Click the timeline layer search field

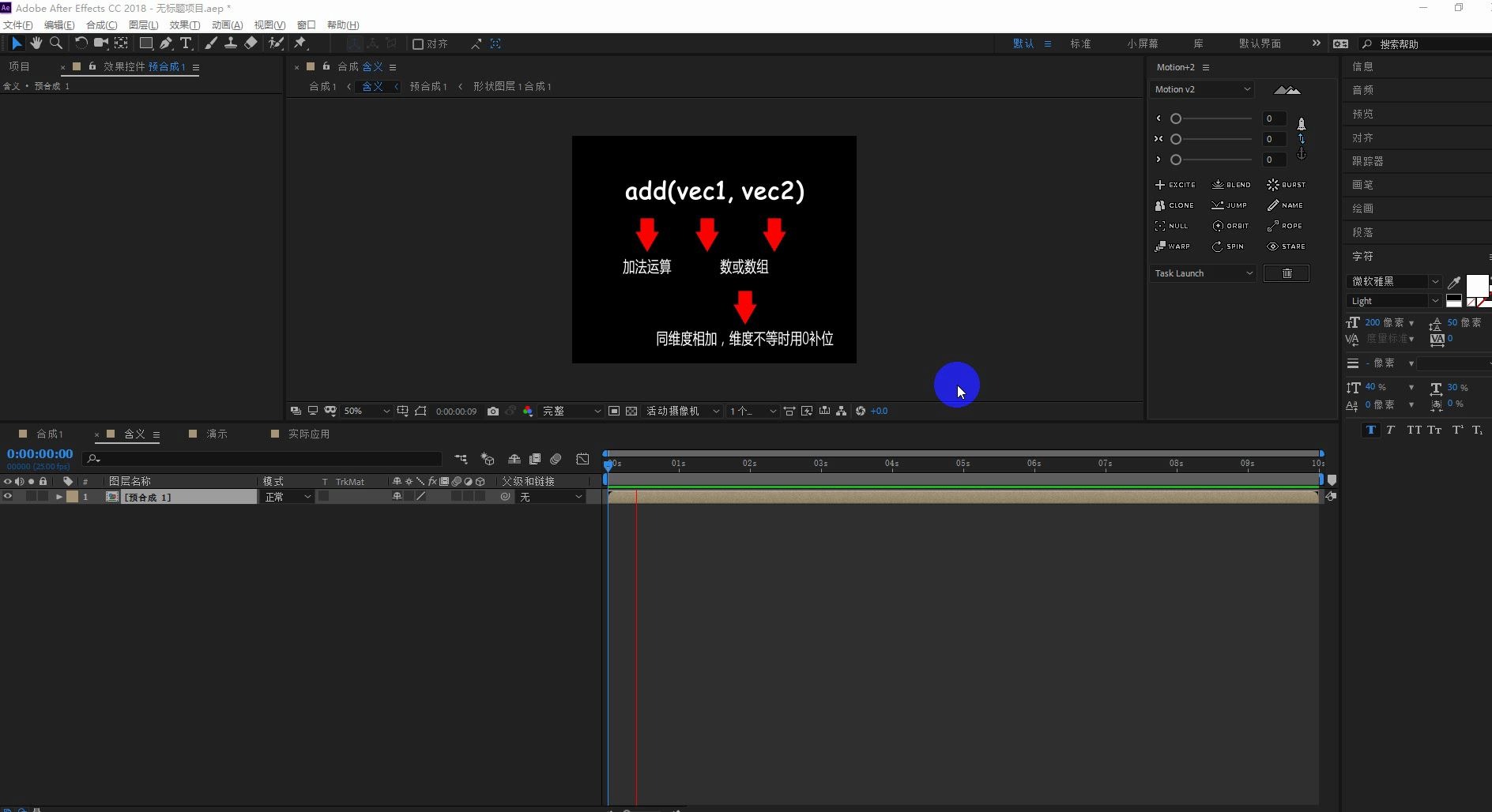pyautogui.click(x=262, y=459)
